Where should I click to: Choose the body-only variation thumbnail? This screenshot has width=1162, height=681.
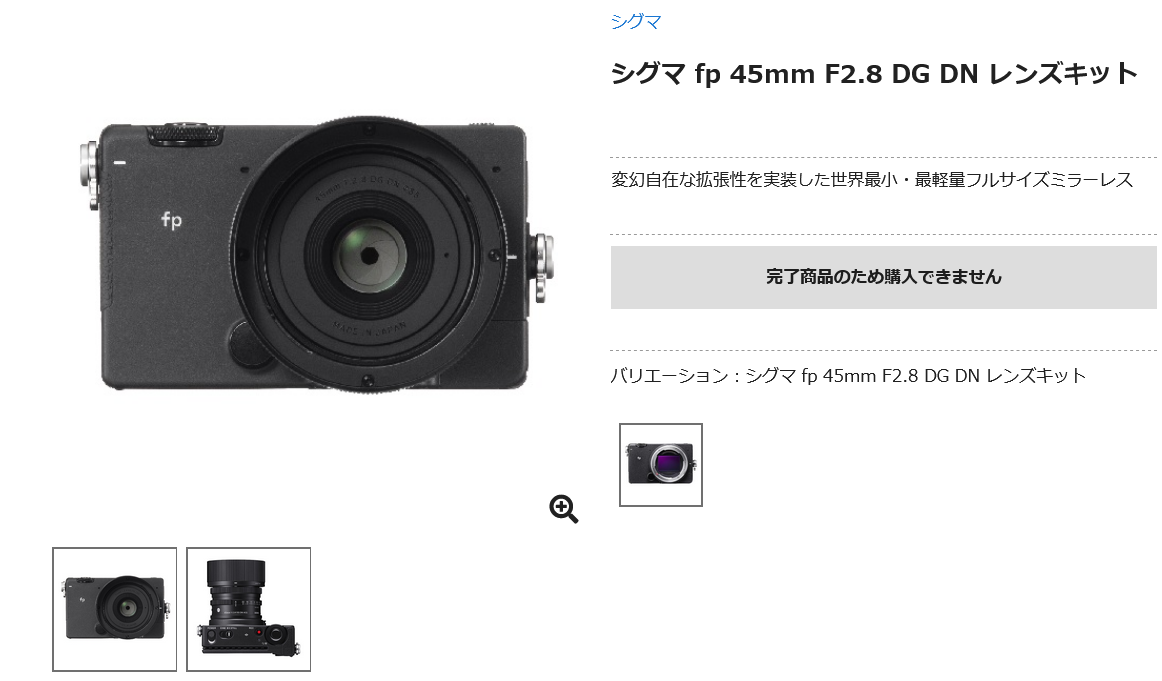click(661, 465)
